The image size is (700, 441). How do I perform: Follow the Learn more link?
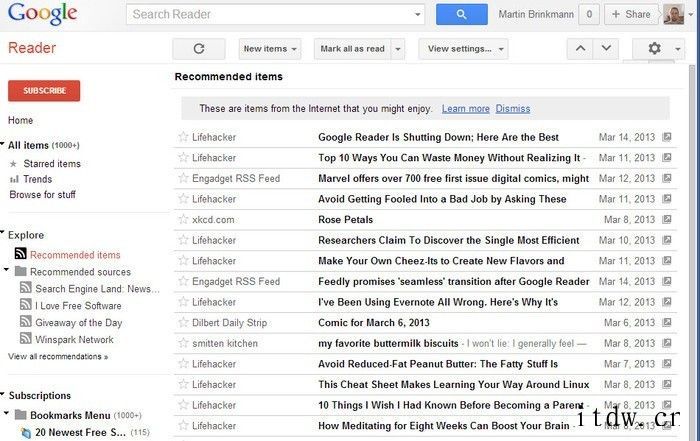pyautogui.click(x=466, y=108)
